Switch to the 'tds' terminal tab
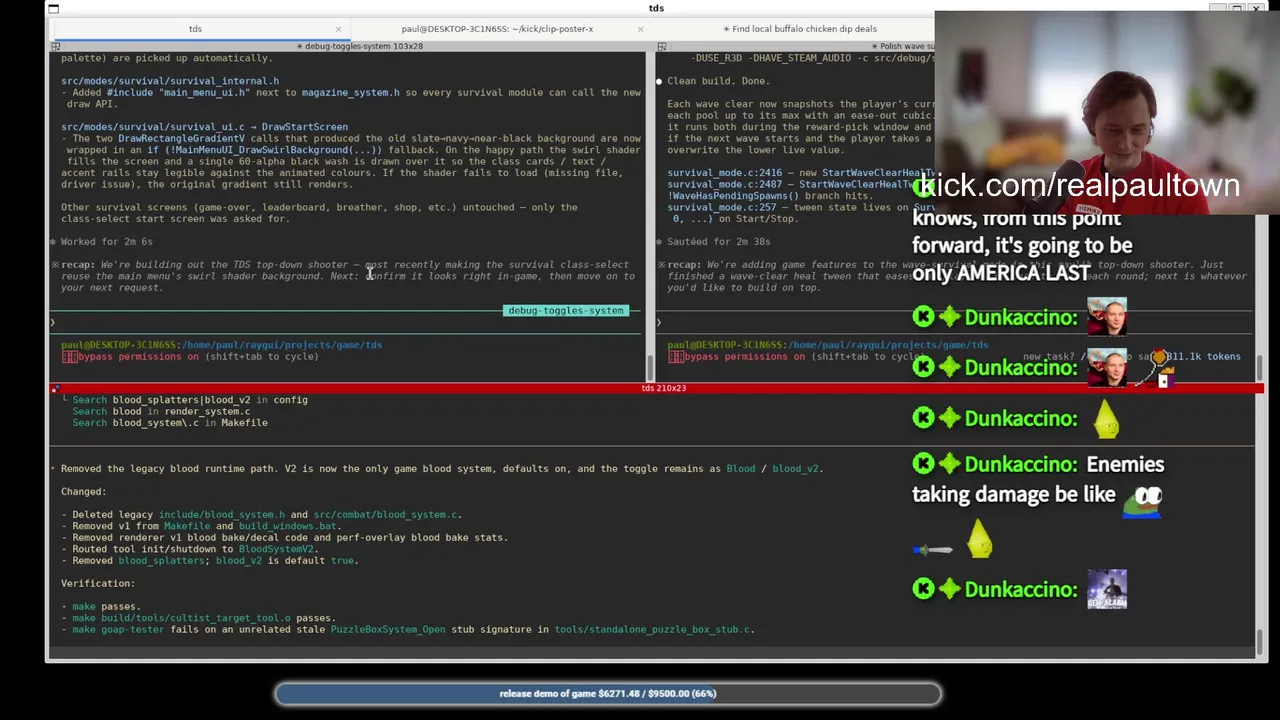Image resolution: width=1280 pixels, height=720 pixels. click(x=195, y=29)
